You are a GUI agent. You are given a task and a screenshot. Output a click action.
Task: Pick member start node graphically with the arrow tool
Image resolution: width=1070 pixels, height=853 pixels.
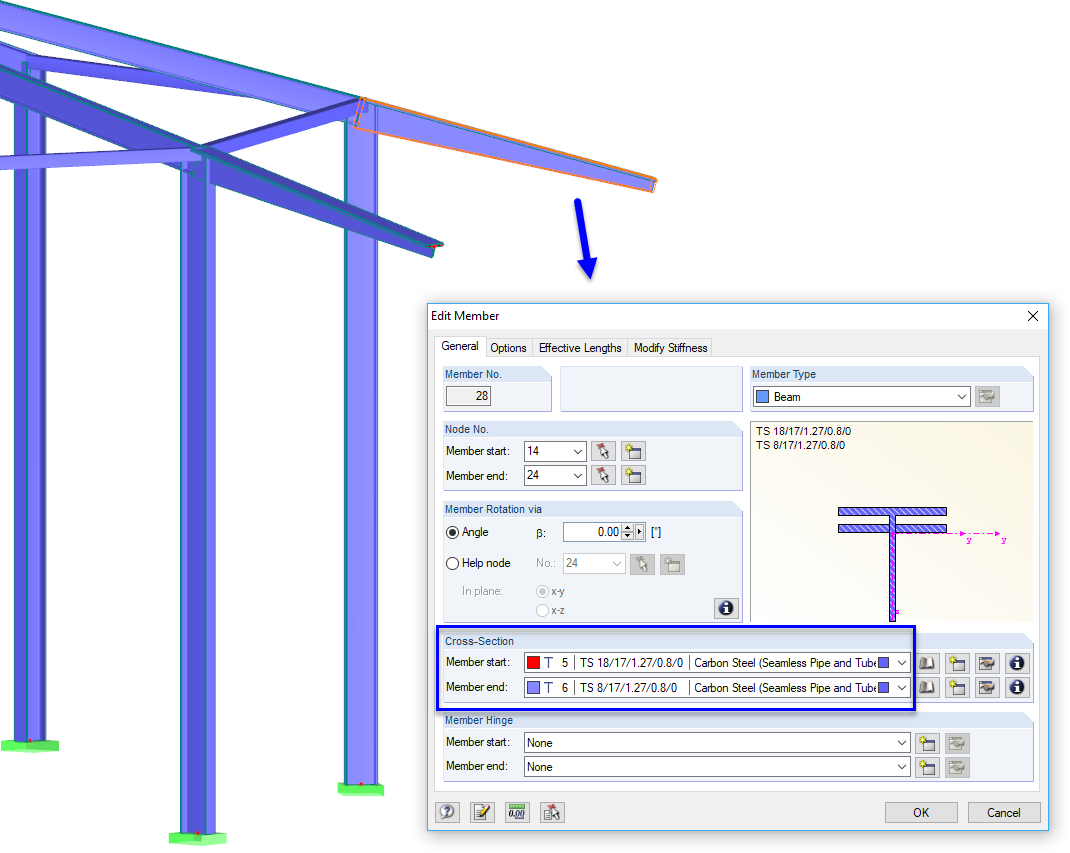pyautogui.click(x=603, y=451)
